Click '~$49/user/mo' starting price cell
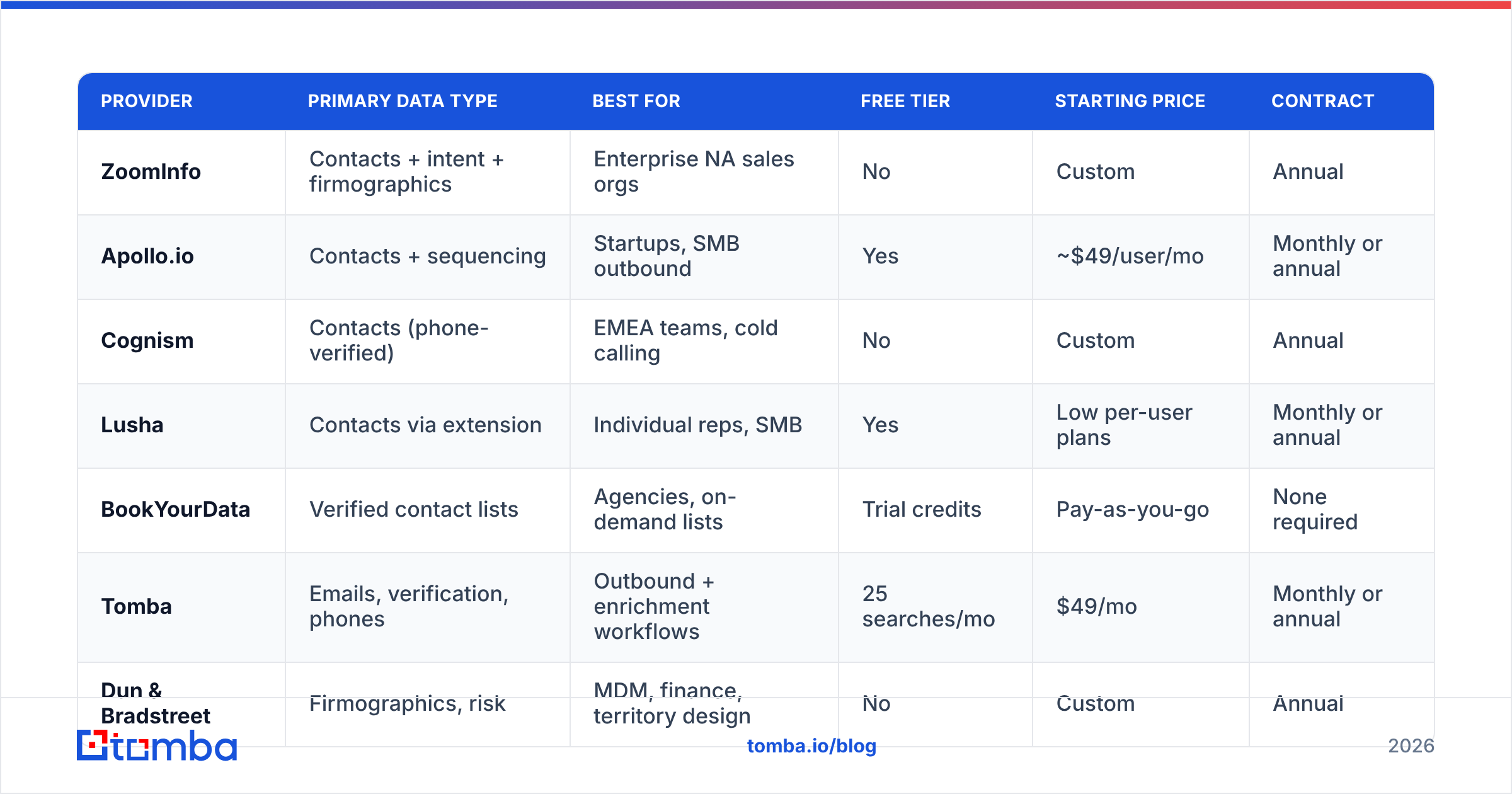The image size is (1512, 794). [1141, 256]
